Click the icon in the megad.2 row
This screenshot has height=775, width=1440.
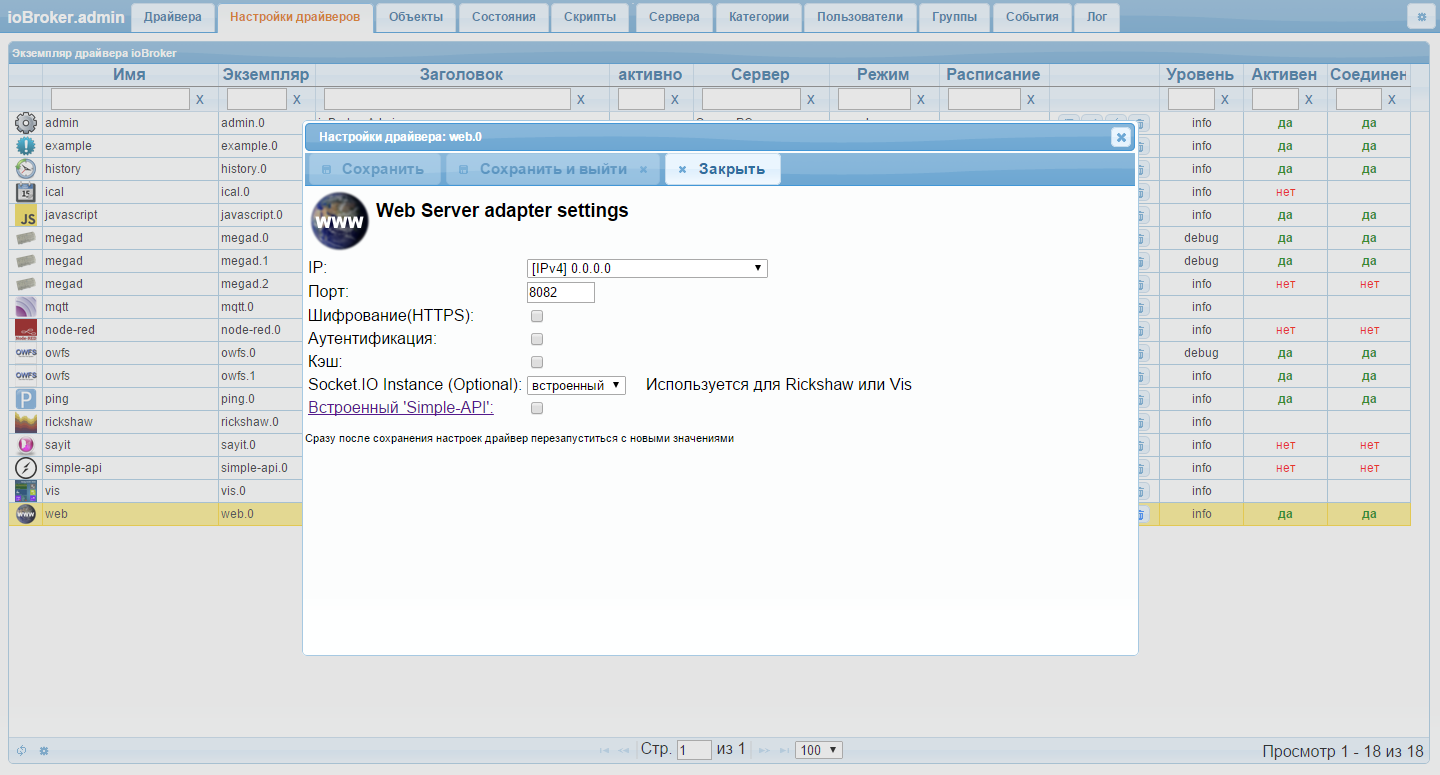26,284
